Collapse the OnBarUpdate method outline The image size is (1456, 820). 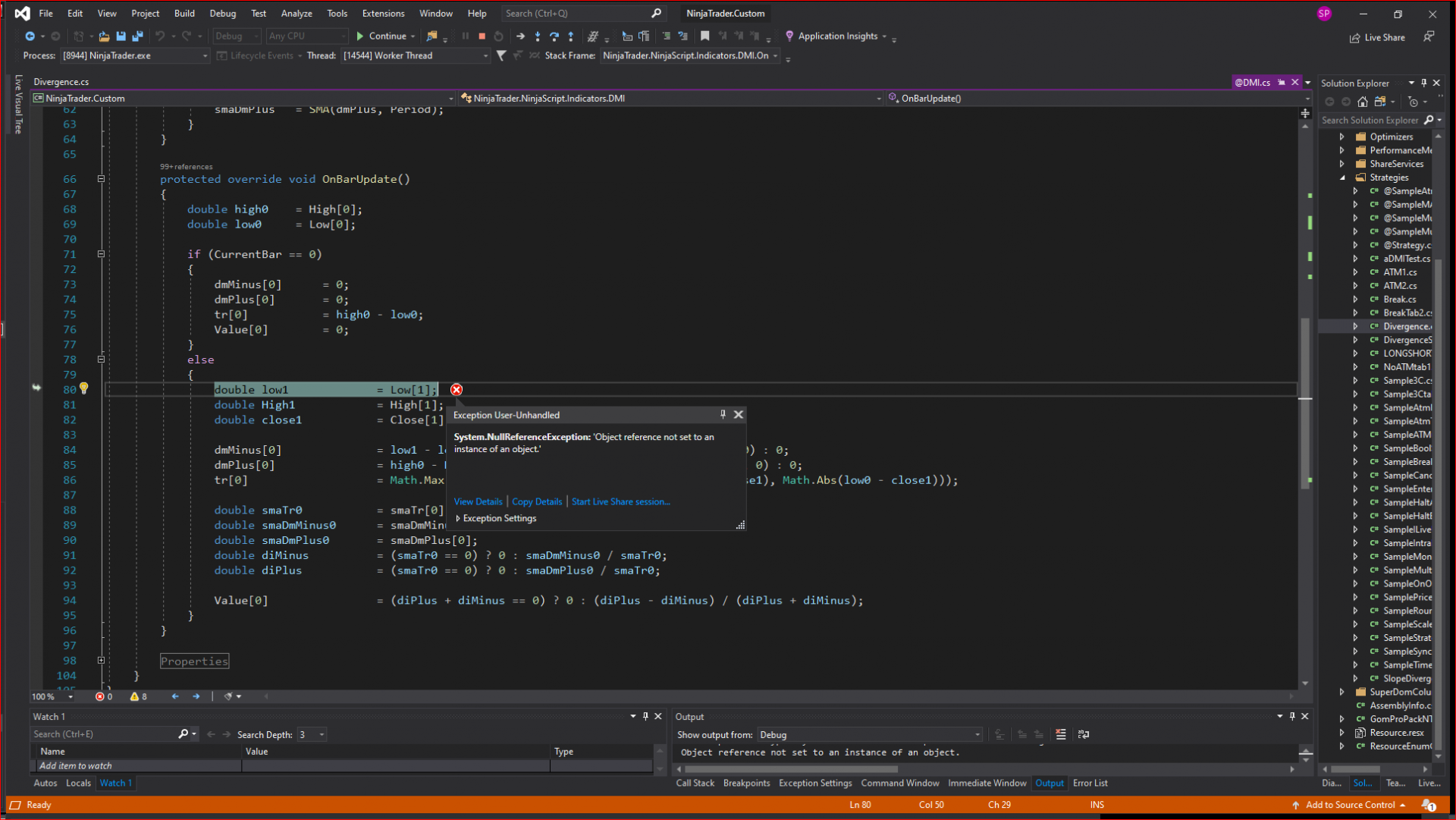pos(101,180)
